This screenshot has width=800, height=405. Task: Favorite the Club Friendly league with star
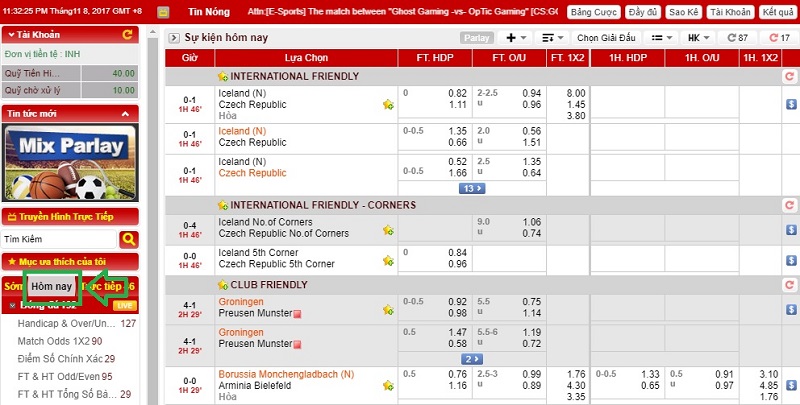coord(222,285)
